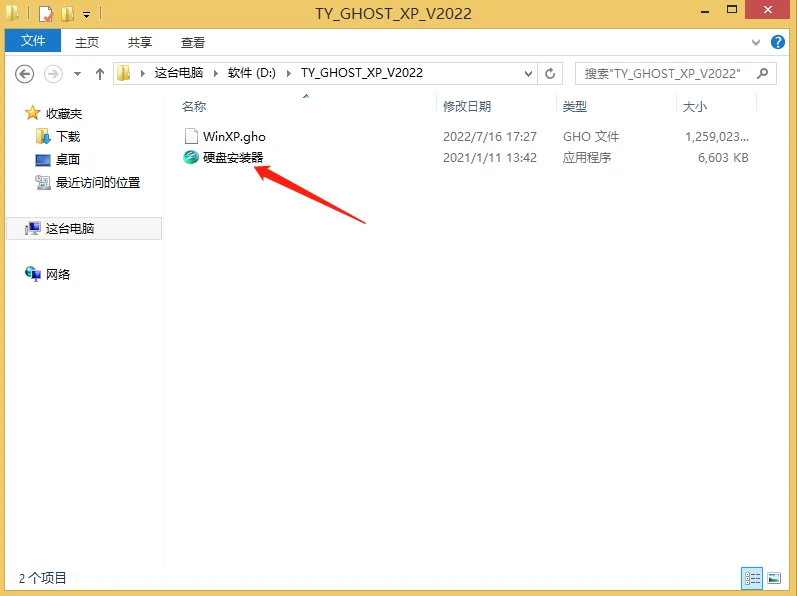Viewport: 797px width, 596px height.
Task: Click the 收藏夹 star icon
Action: [x=33, y=113]
